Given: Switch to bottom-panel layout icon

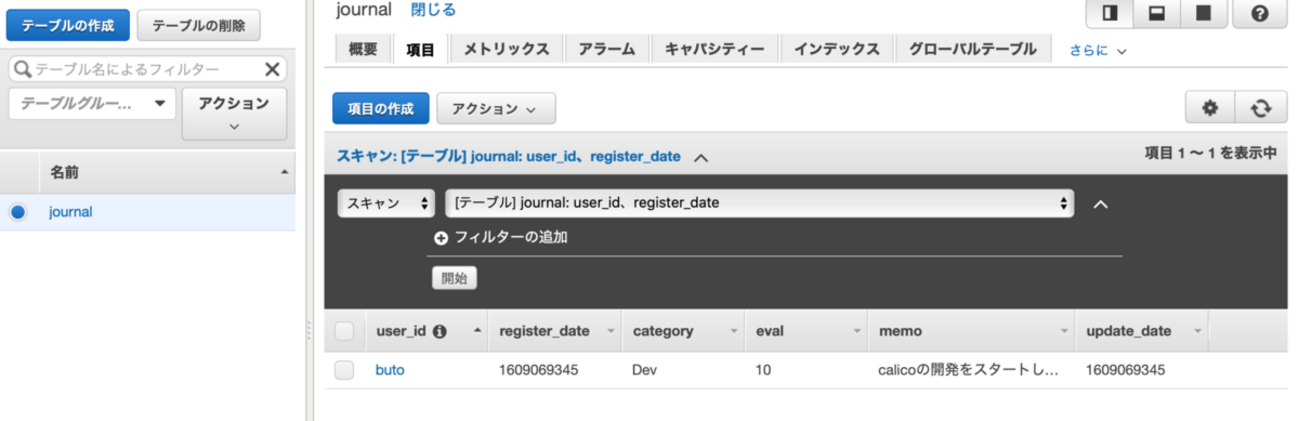Looking at the screenshot, I should (1157, 16).
